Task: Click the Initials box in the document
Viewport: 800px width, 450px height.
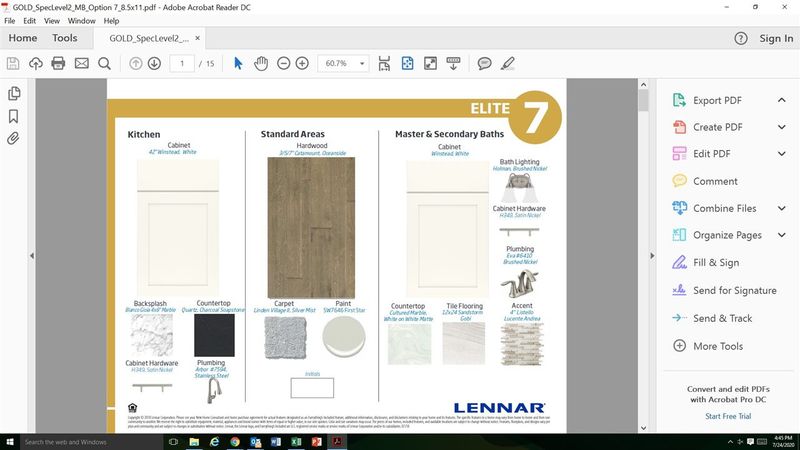Action: [312, 388]
